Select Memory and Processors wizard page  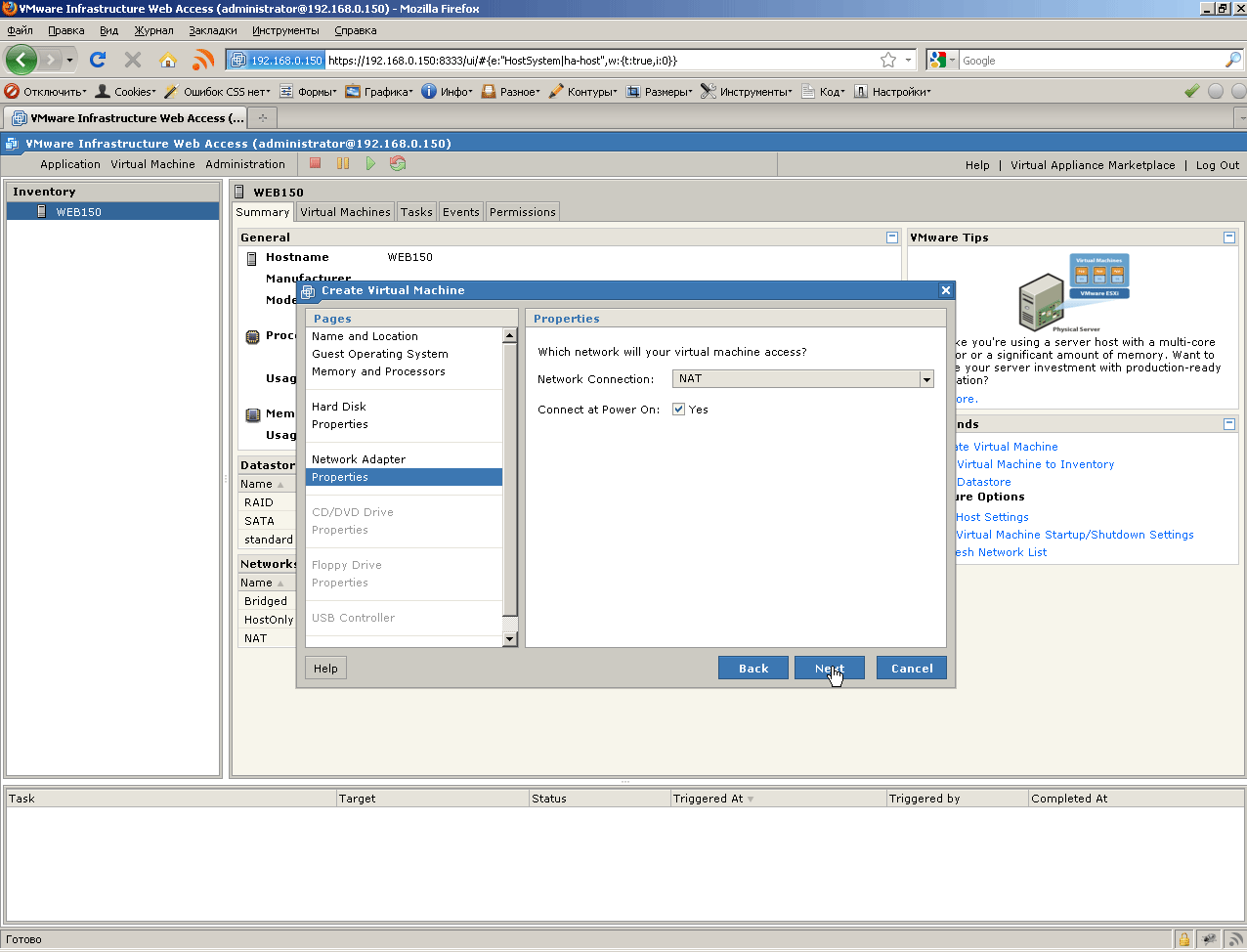(x=378, y=371)
